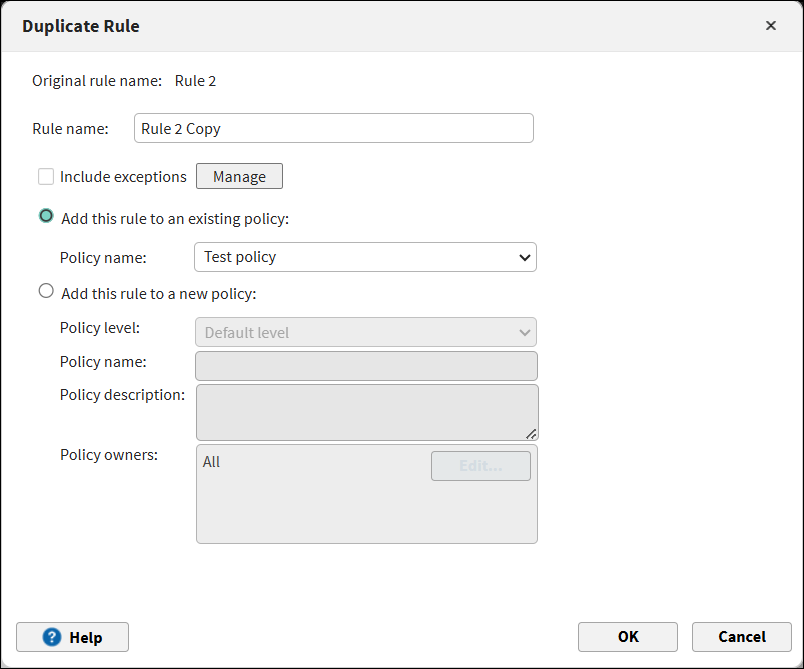Choose the new policy radio button

coord(46,292)
